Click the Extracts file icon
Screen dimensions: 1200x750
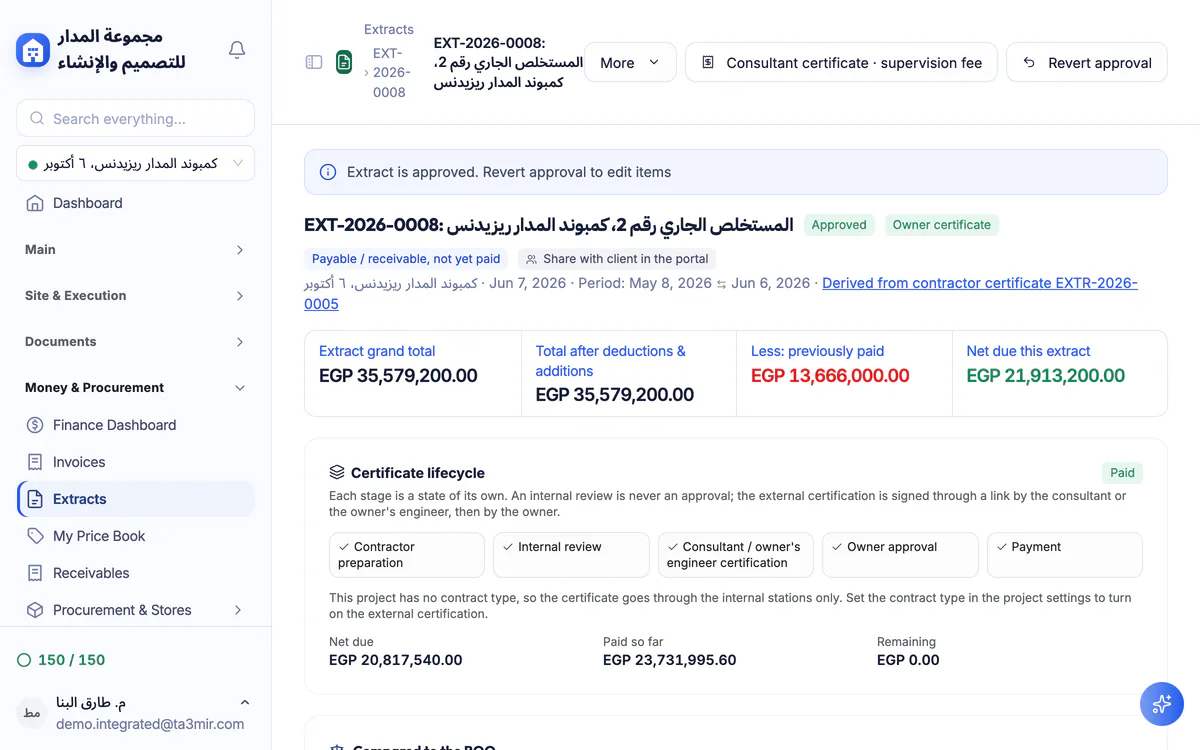point(35,499)
